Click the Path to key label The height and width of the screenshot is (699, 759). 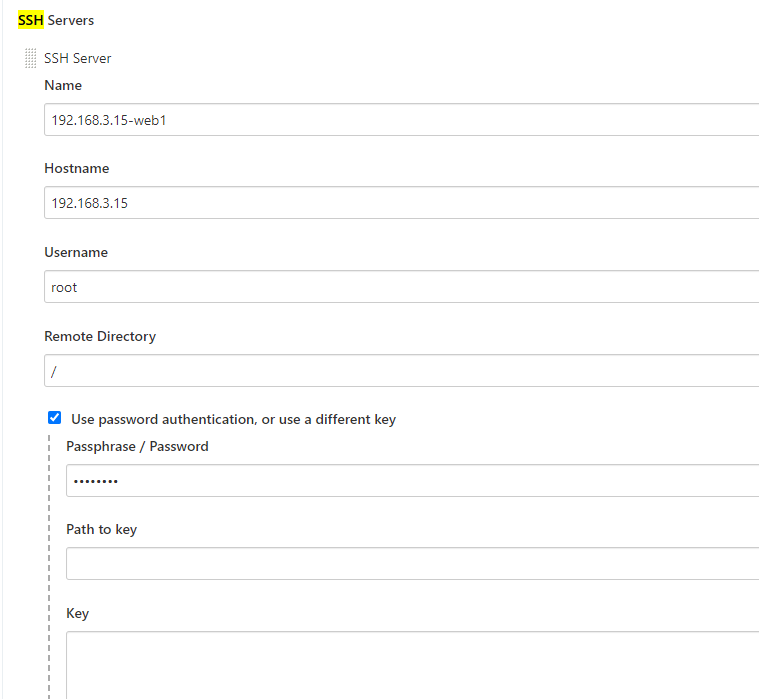click(101, 530)
